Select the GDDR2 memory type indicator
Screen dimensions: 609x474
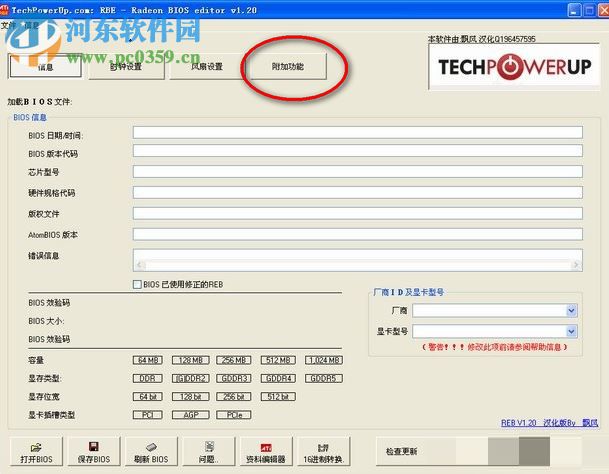pyautogui.click(x=191, y=378)
